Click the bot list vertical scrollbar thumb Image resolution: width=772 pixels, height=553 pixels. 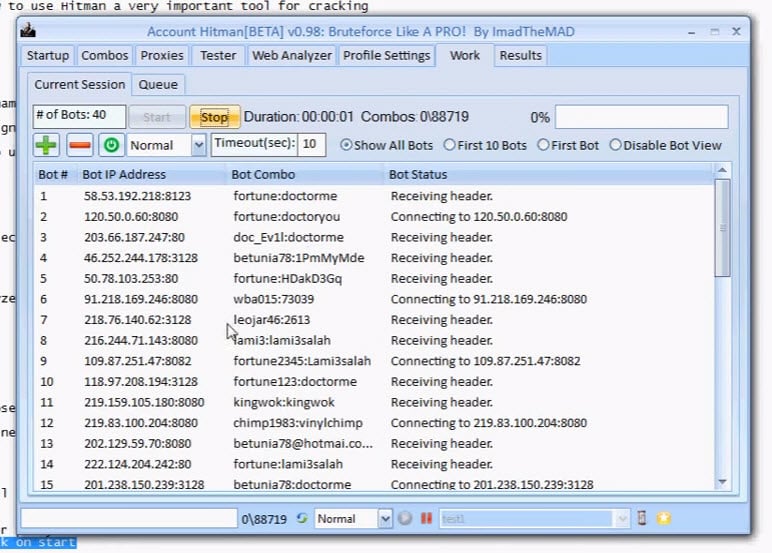(723, 228)
